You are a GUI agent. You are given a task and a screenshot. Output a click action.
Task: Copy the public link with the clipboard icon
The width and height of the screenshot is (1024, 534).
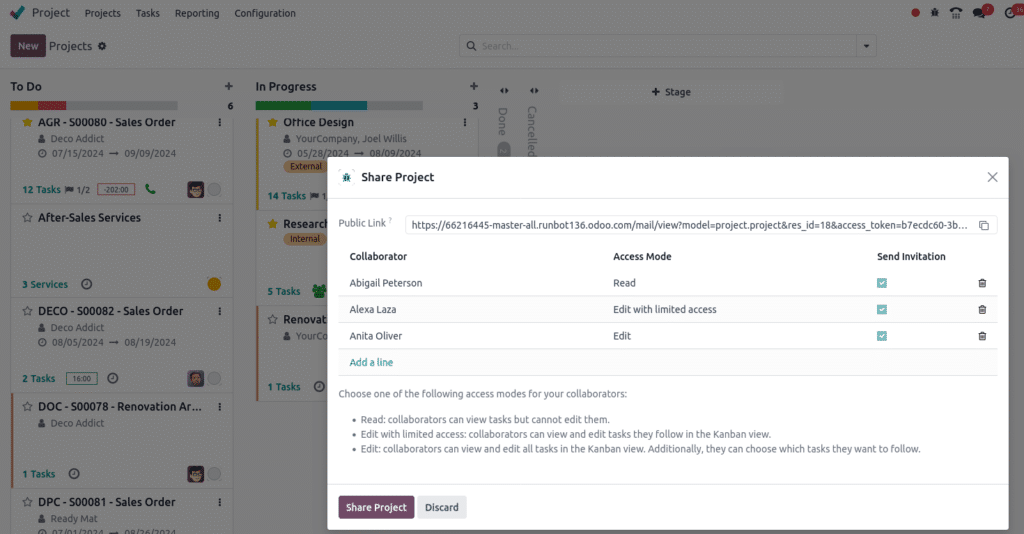(x=984, y=225)
